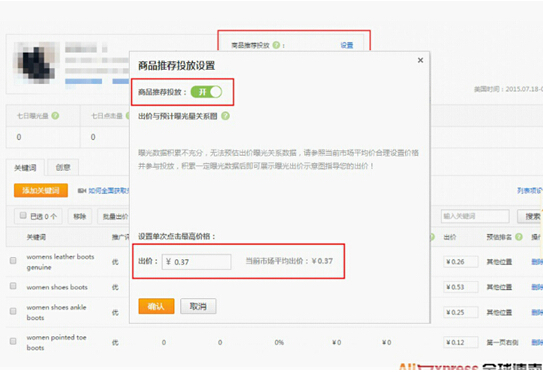The width and height of the screenshot is (543, 372).
Task: Click the 批量出价 button
Action: coord(114,216)
